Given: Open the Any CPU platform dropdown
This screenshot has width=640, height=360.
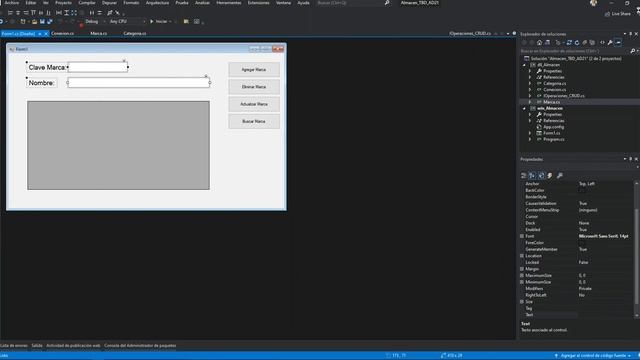Looking at the screenshot, I should pos(127,21).
